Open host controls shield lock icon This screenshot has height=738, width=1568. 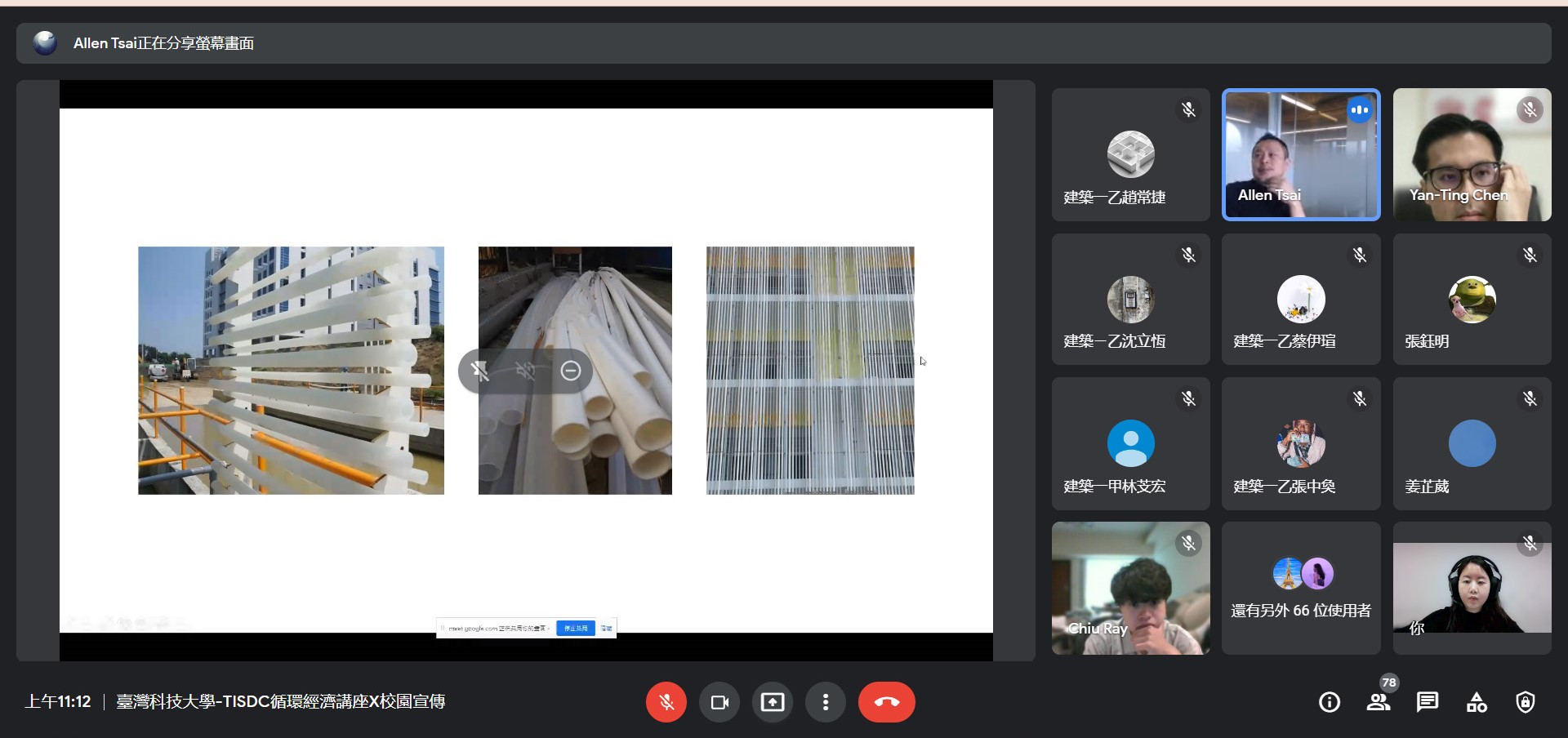click(x=1526, y=702)
